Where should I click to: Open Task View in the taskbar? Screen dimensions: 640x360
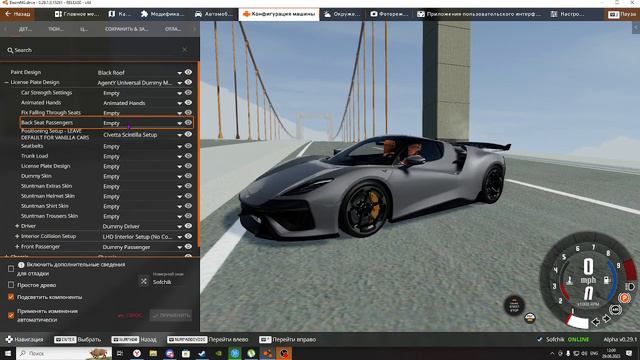click(x=120, y=353)
